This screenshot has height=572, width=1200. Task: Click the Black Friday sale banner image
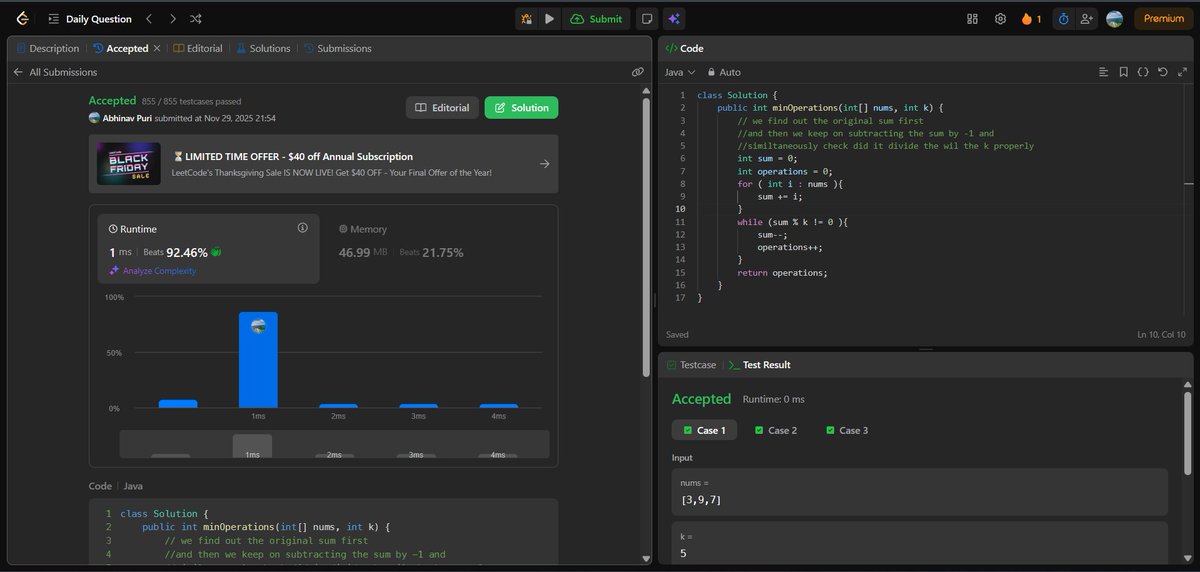[x=129, y=165]
